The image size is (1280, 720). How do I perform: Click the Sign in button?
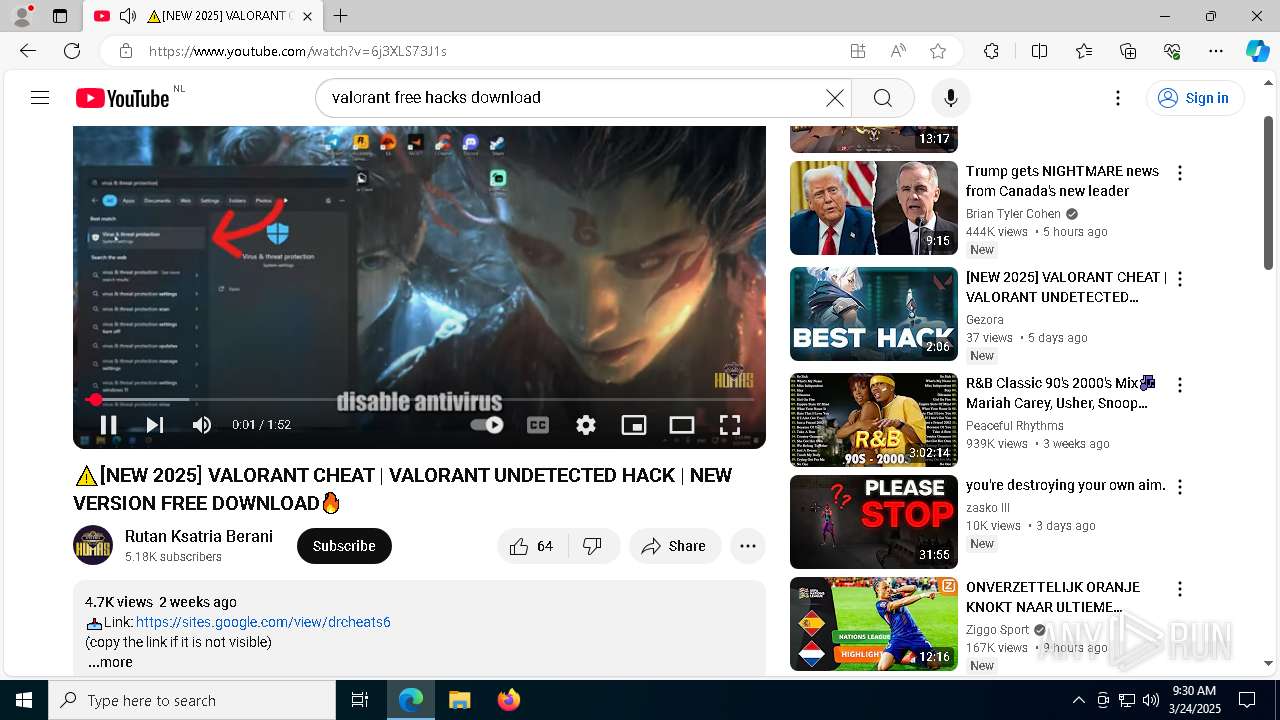click(x=1195, y=98)
